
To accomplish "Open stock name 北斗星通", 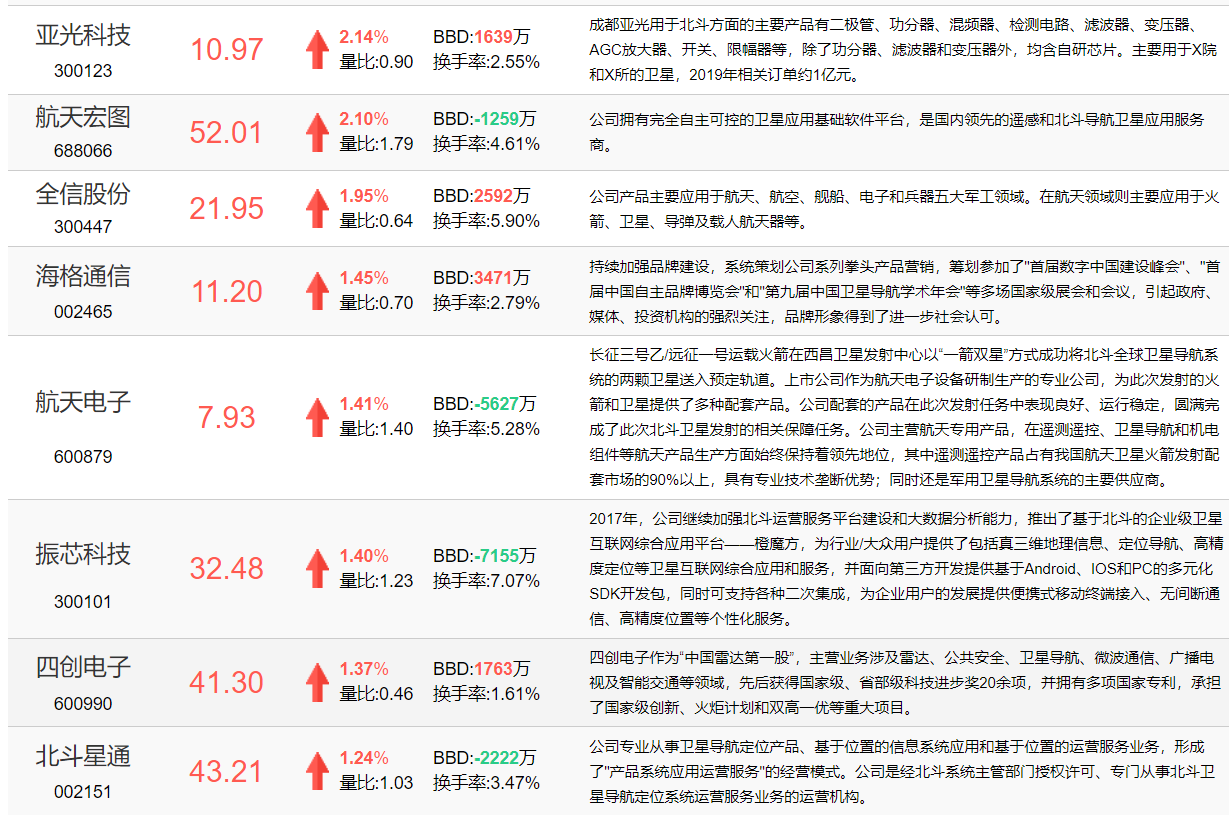I will pyautogui.click(x=83, y=757).
